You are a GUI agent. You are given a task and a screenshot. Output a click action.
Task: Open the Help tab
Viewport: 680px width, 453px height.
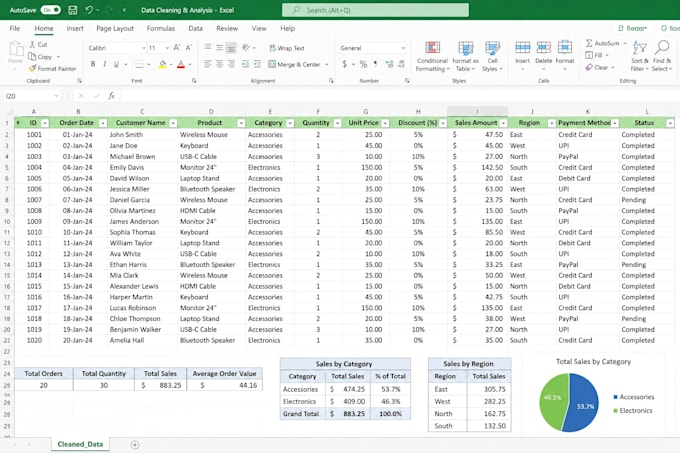tap(287, 28)
